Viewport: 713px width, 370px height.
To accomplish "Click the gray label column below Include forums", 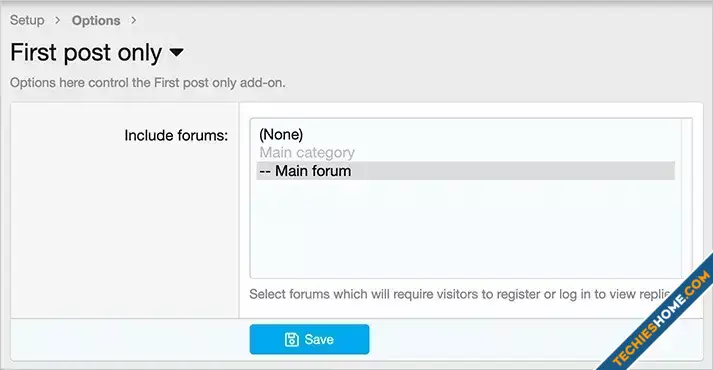I will (x=125, y=227).
